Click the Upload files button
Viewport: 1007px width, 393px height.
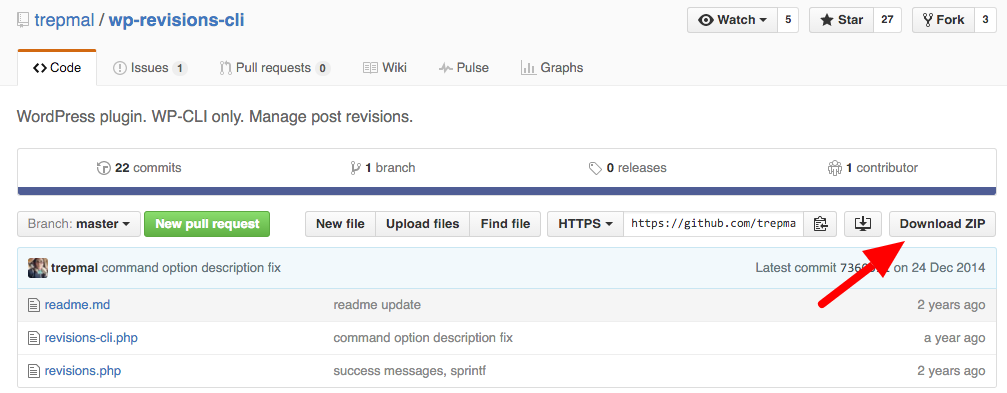click(x=423, y=224)
